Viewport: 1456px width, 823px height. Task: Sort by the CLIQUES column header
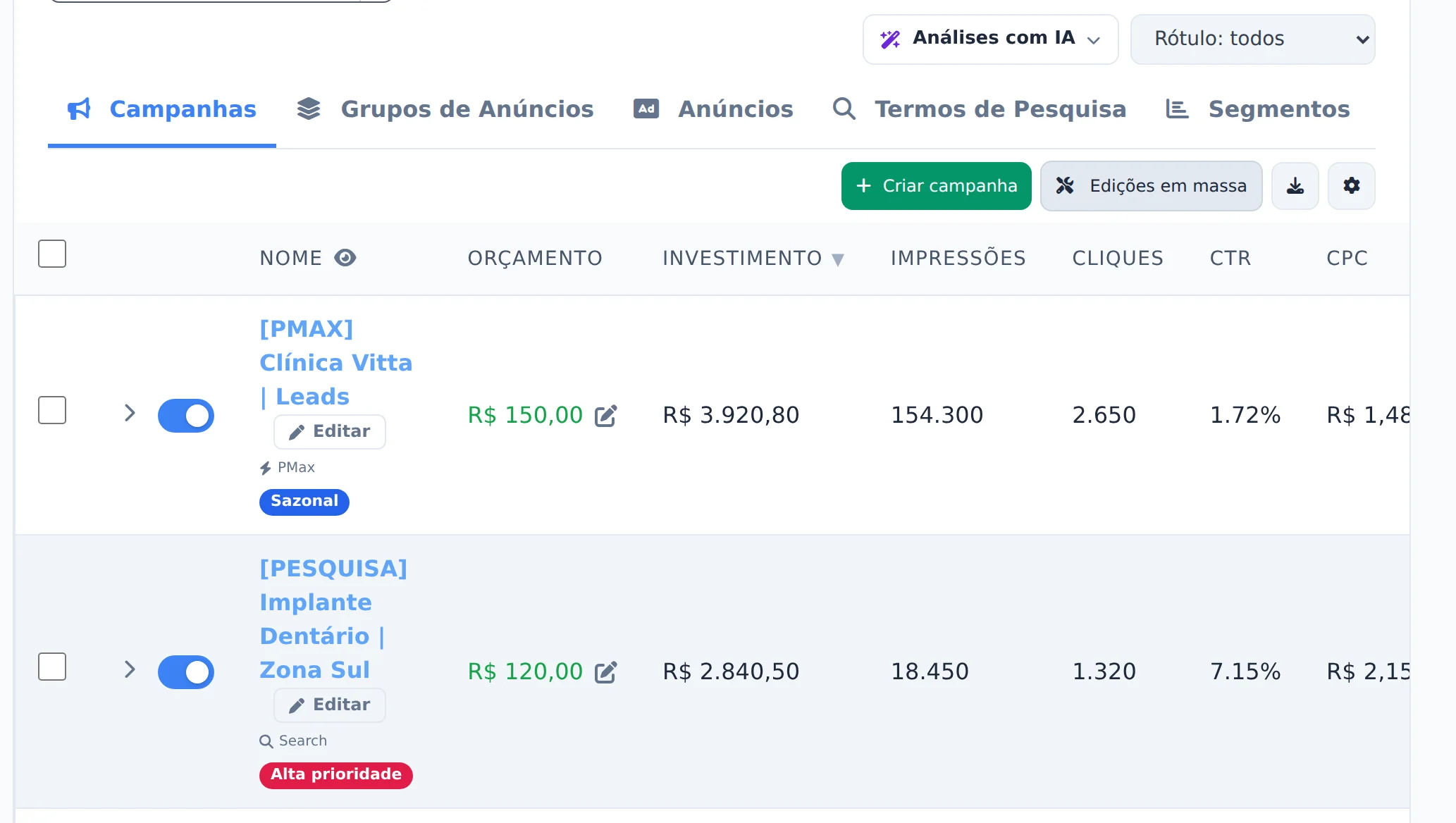(x=1118, y=259)
